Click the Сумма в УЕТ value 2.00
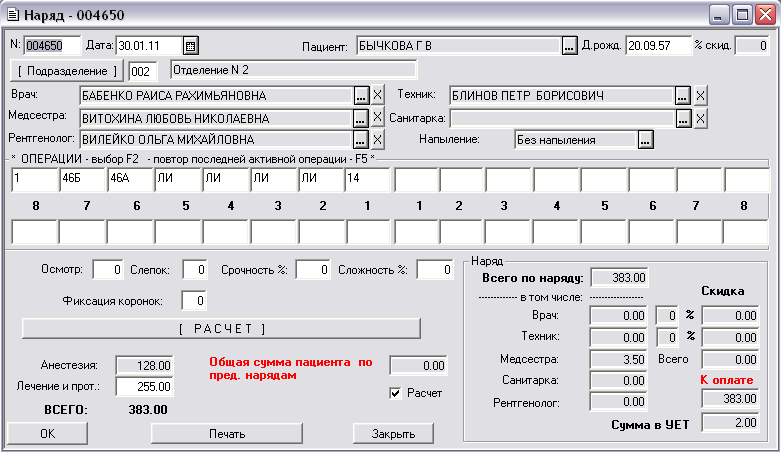This screenshot has height=453, width=781. tap(731, 423)
